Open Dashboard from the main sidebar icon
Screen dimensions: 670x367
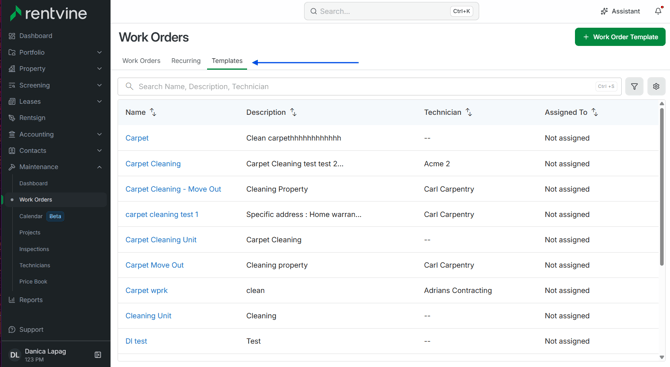click(x=12, y=36)
